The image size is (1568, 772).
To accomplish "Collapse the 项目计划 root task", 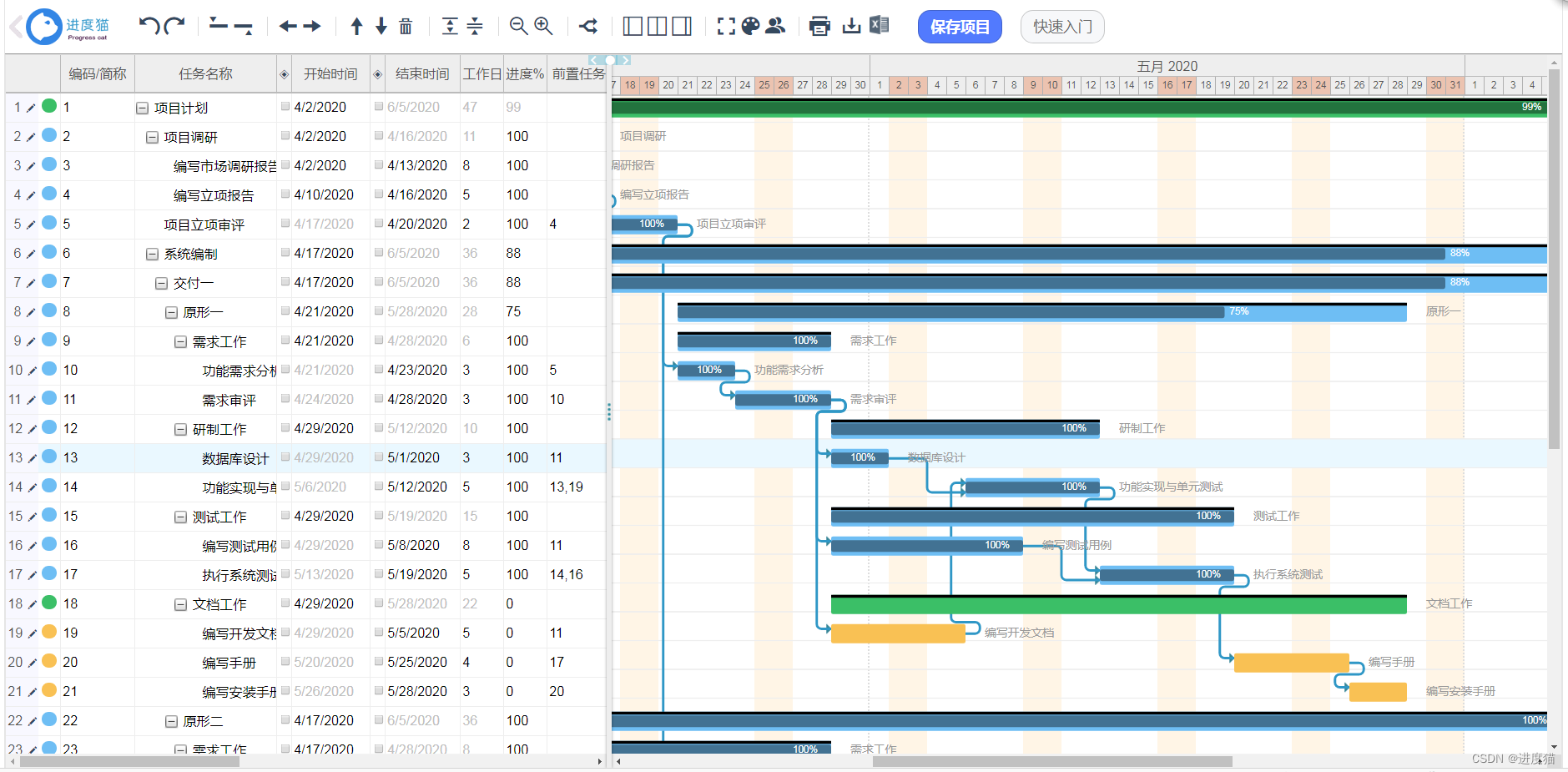I will coord(142,108).
